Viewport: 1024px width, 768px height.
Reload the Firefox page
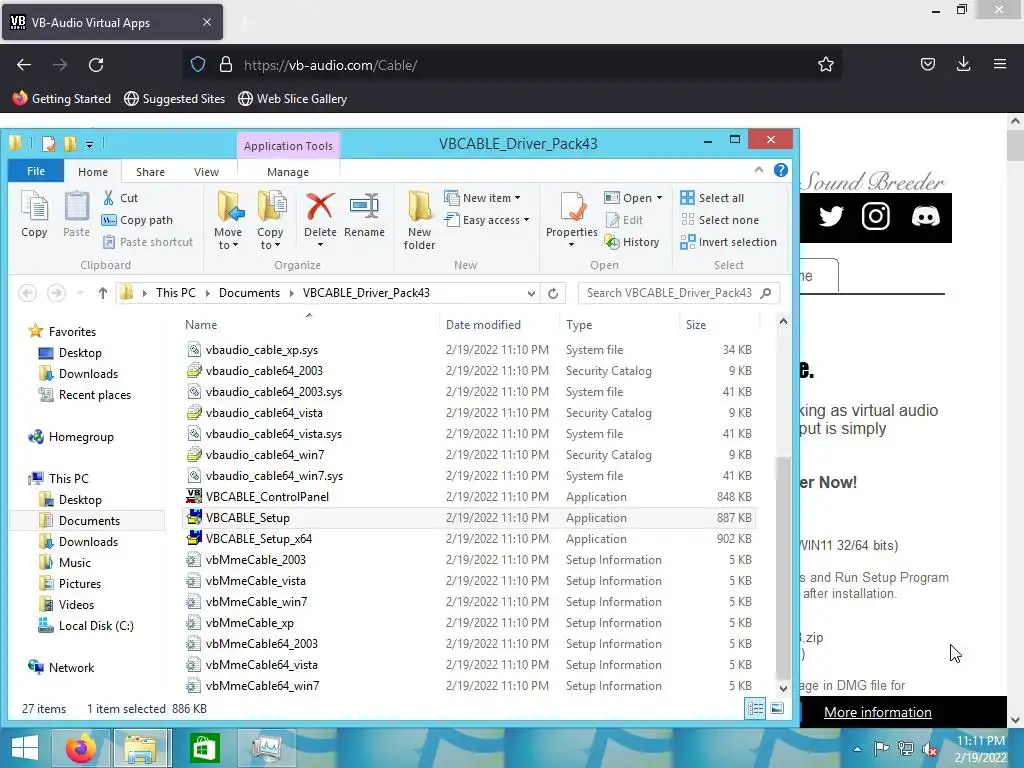click(x=96, y=65)
